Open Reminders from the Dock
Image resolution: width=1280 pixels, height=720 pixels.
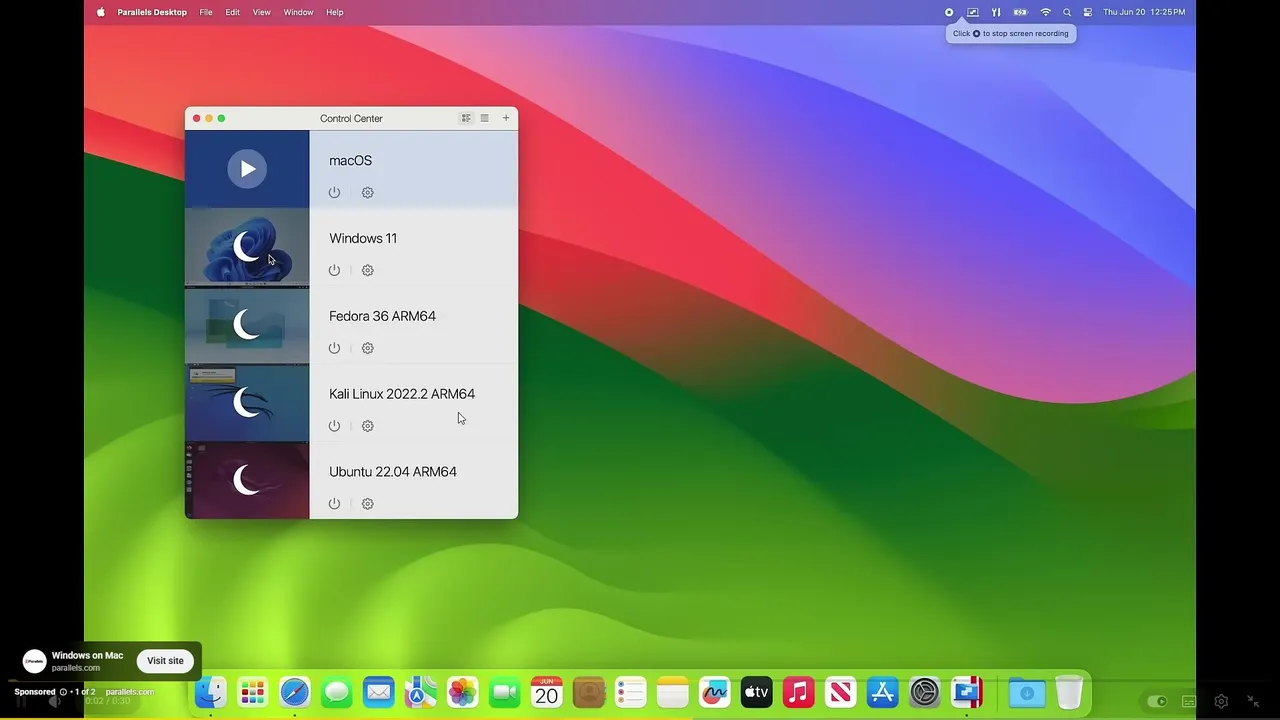631,692
